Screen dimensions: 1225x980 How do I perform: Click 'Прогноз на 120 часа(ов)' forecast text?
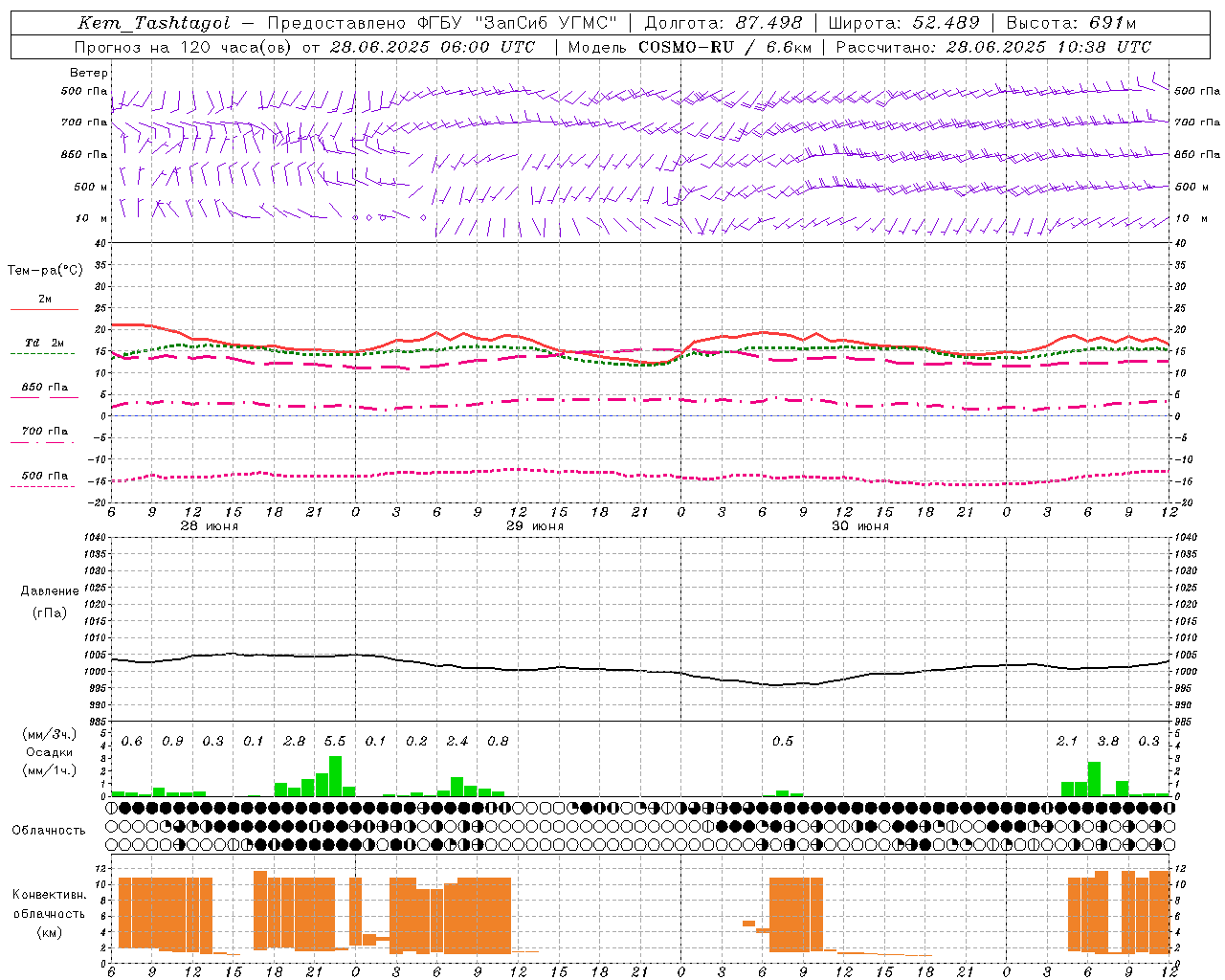click(x=184, y=47)
